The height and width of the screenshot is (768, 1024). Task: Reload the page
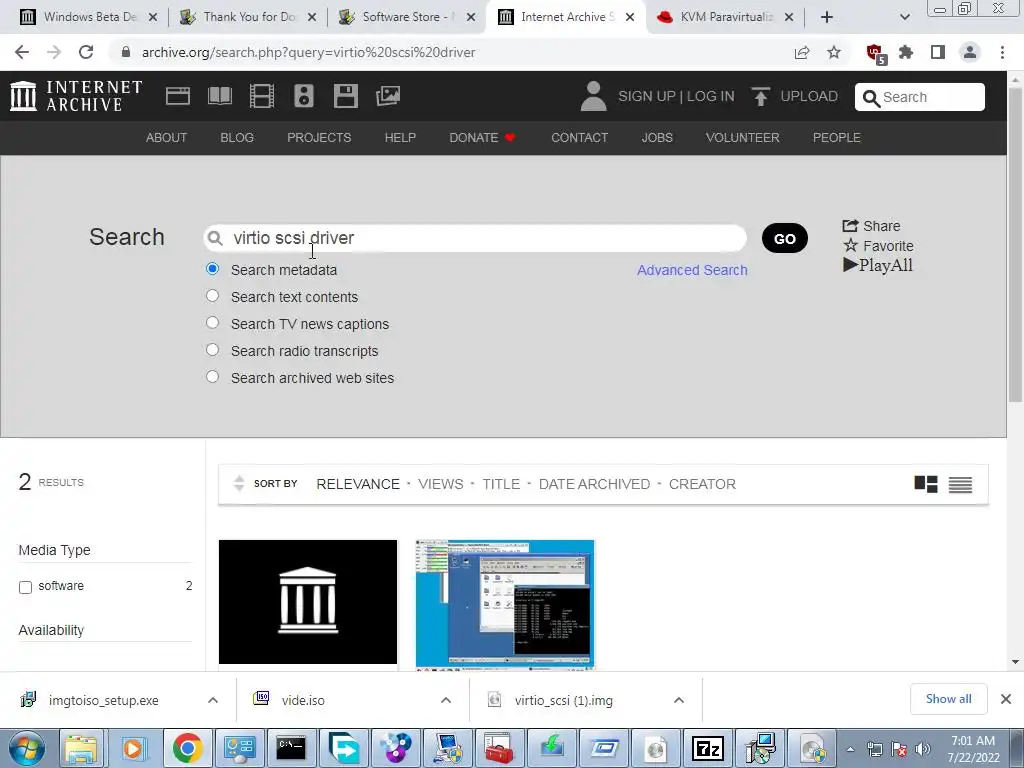click(86, 52)
